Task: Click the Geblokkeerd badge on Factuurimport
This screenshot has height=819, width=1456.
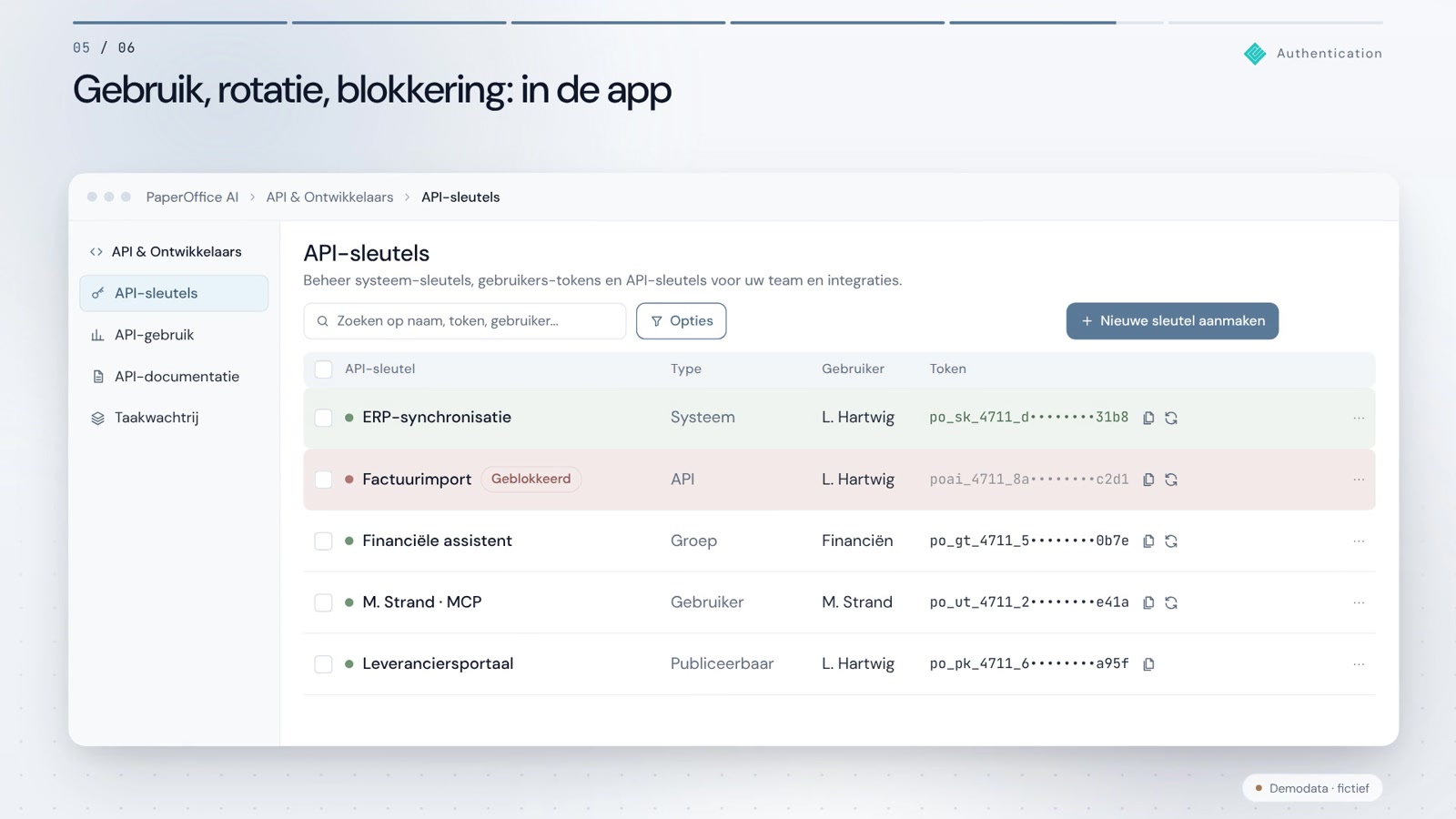Action: click(531, 479)
